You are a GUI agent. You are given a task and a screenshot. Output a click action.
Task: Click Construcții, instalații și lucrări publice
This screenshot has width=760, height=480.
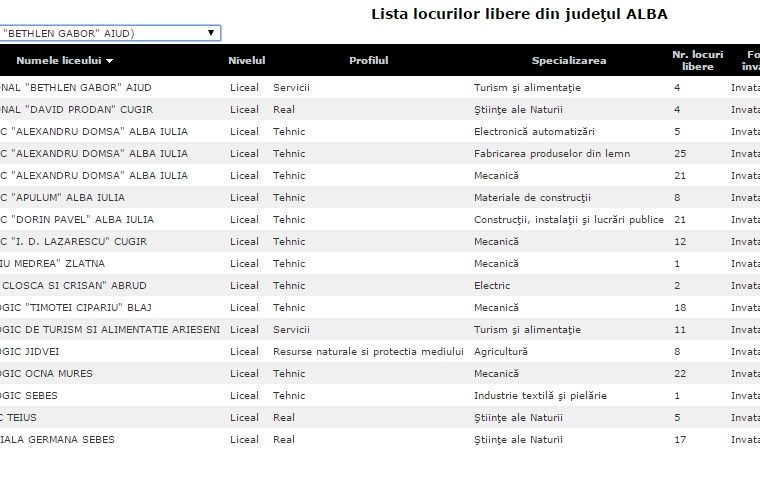point(569,220)
